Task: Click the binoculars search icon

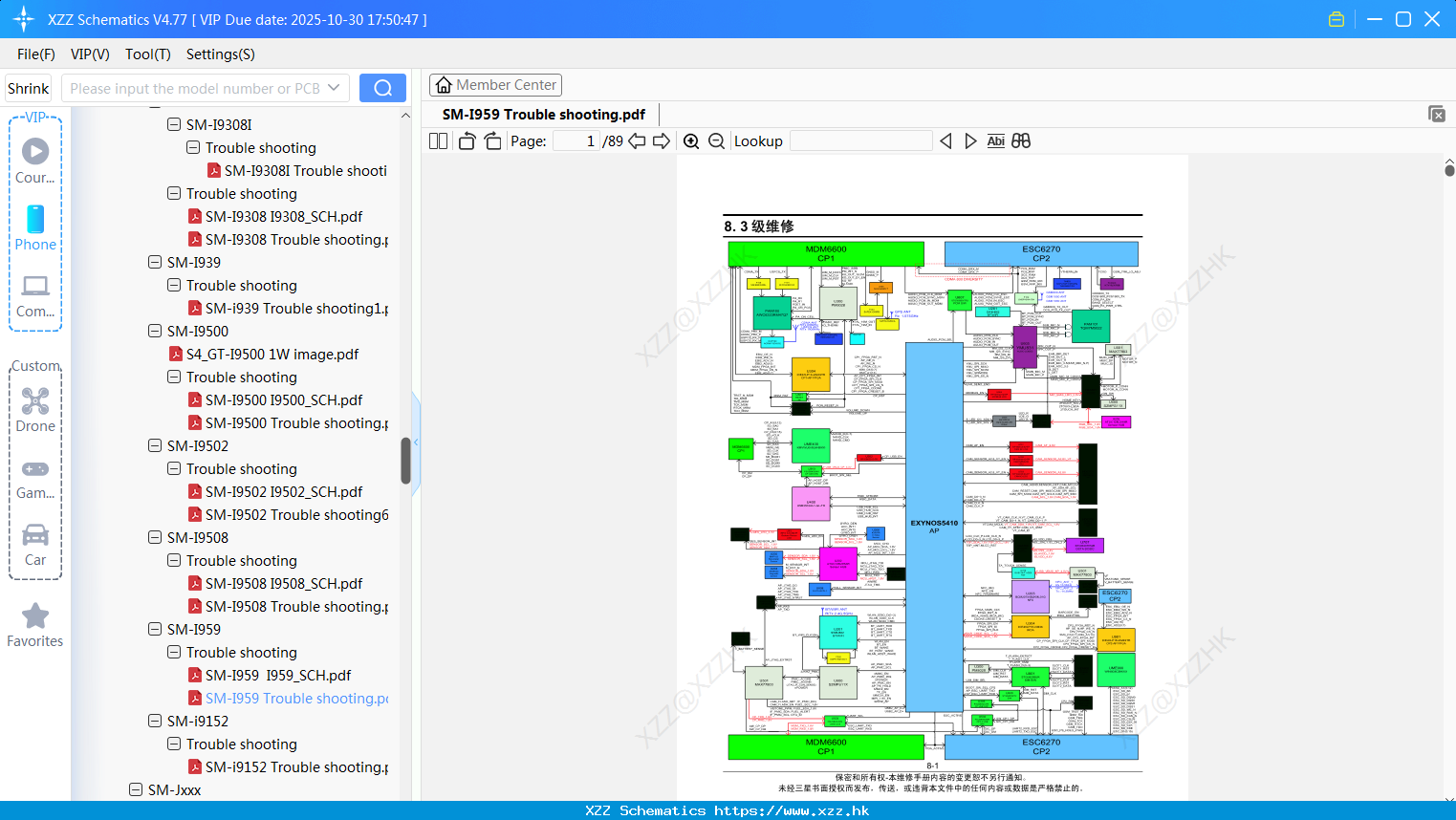Action: [x=1021, y=141]
